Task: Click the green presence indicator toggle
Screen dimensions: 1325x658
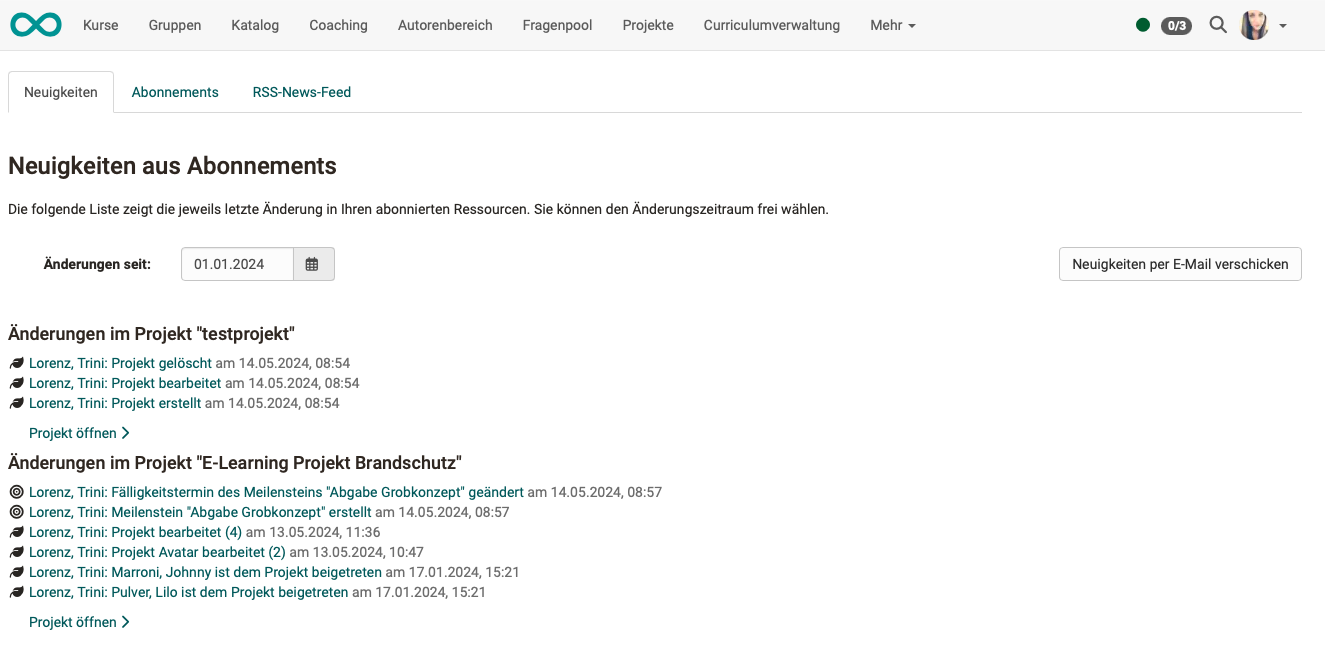Action: tap(1142, 24)
